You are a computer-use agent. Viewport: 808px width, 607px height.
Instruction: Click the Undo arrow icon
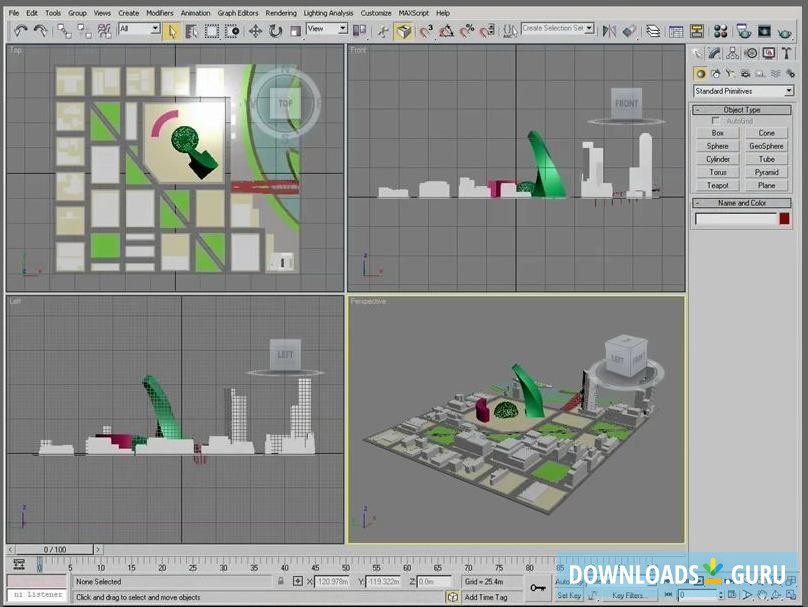(21, 31)
